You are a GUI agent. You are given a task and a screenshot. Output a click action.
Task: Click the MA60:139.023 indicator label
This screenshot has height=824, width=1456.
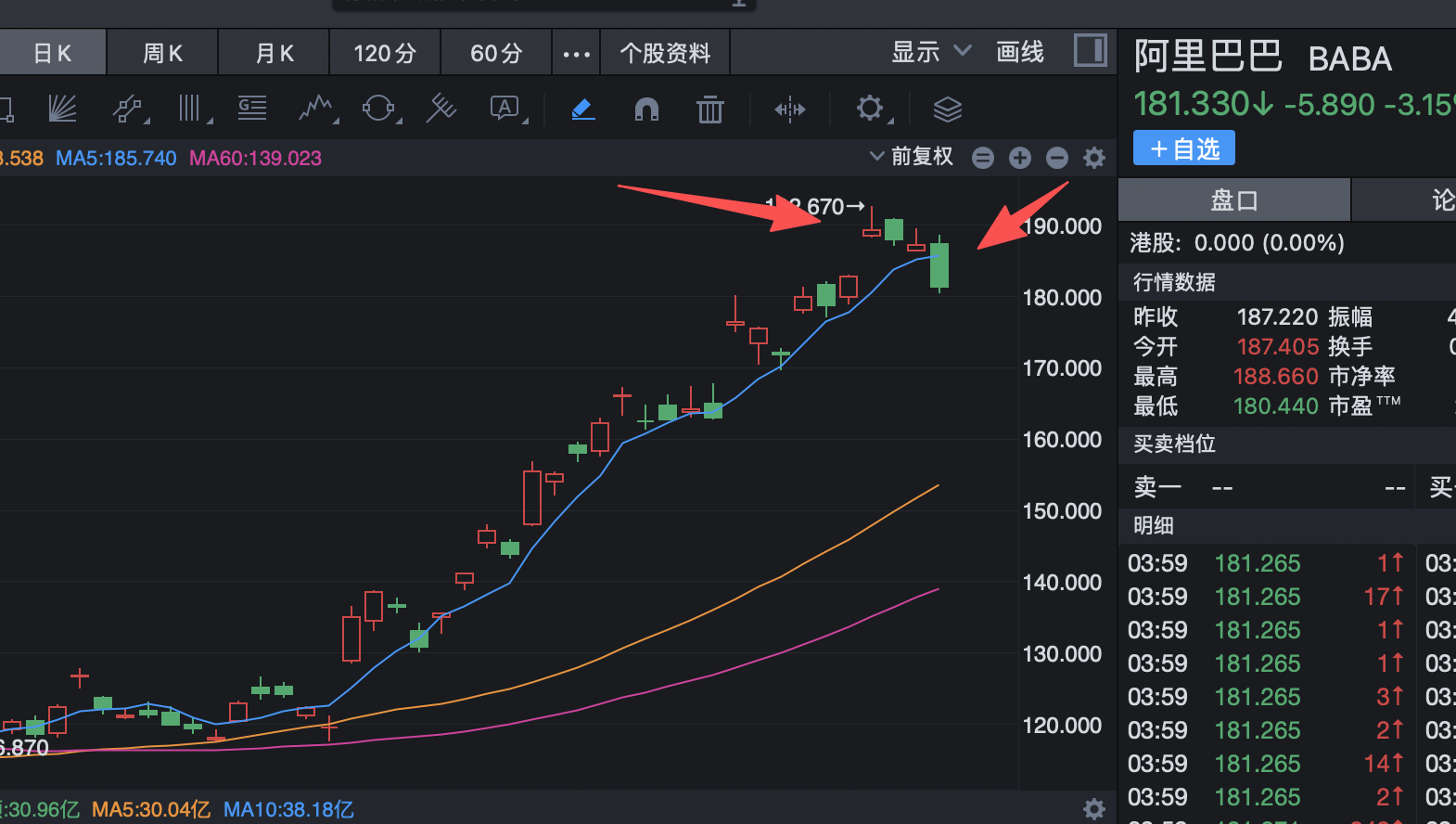(255, 158)
